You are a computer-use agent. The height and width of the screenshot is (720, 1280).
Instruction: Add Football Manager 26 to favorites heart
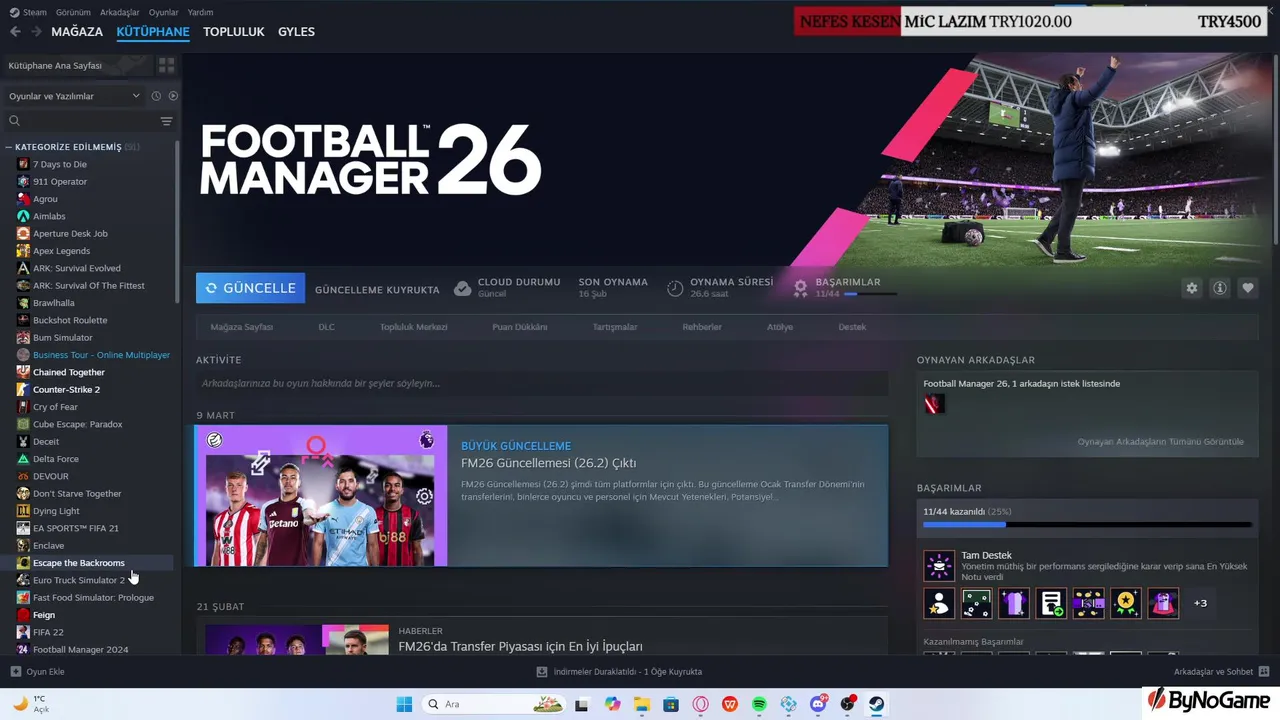click(1247, 288)
